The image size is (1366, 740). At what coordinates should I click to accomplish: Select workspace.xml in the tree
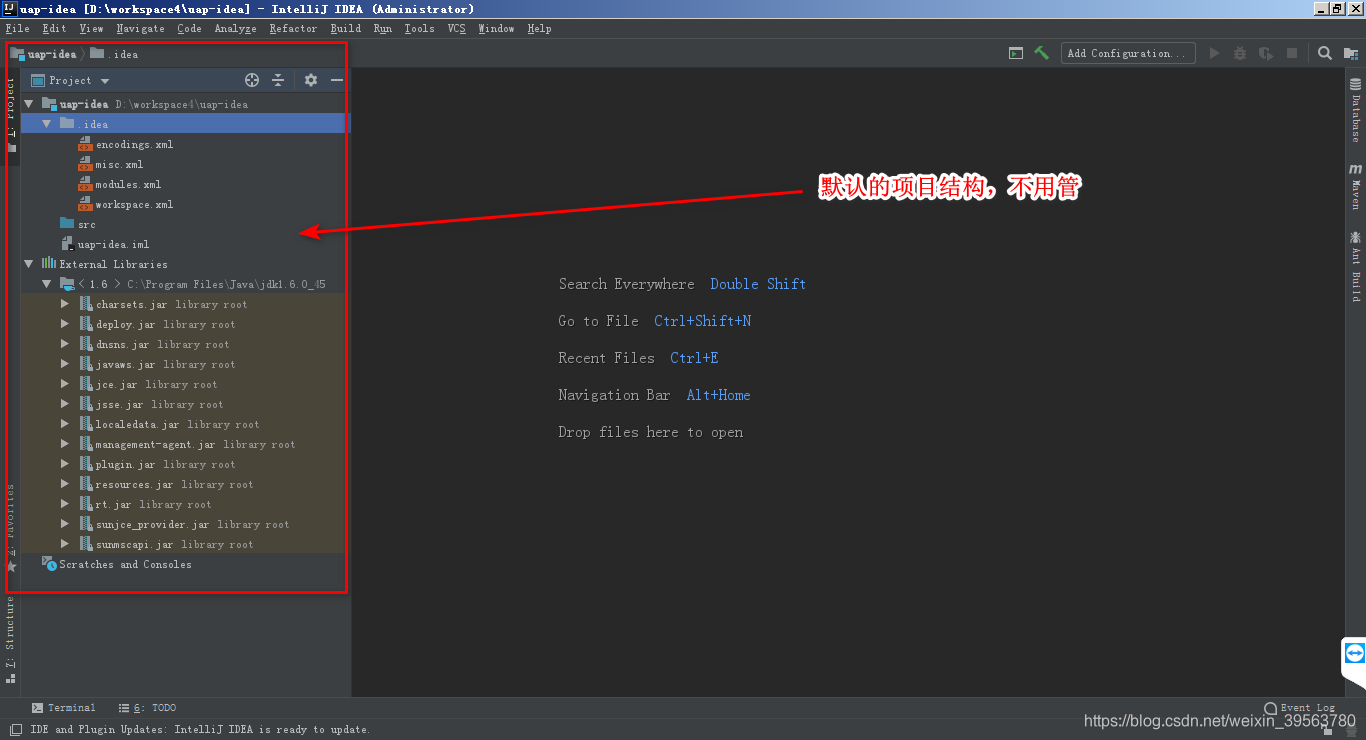point(134,204)
